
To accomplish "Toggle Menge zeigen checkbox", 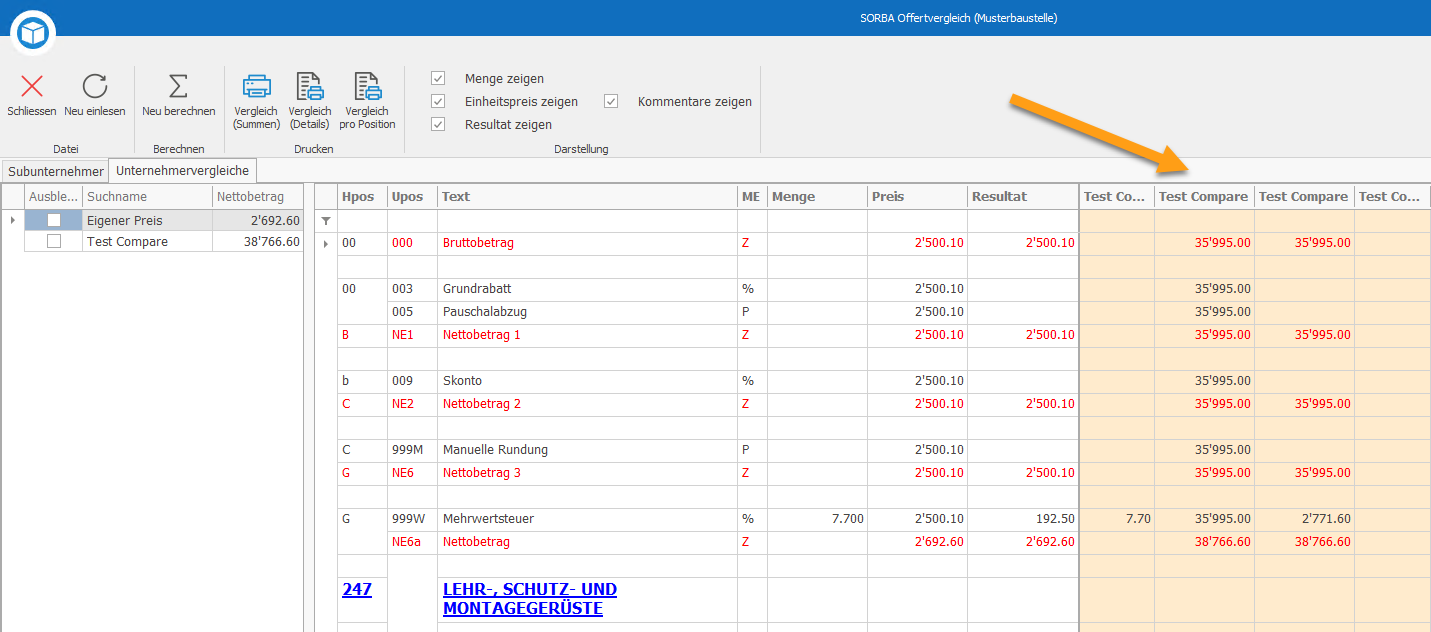I will click(x=438, y=78).
